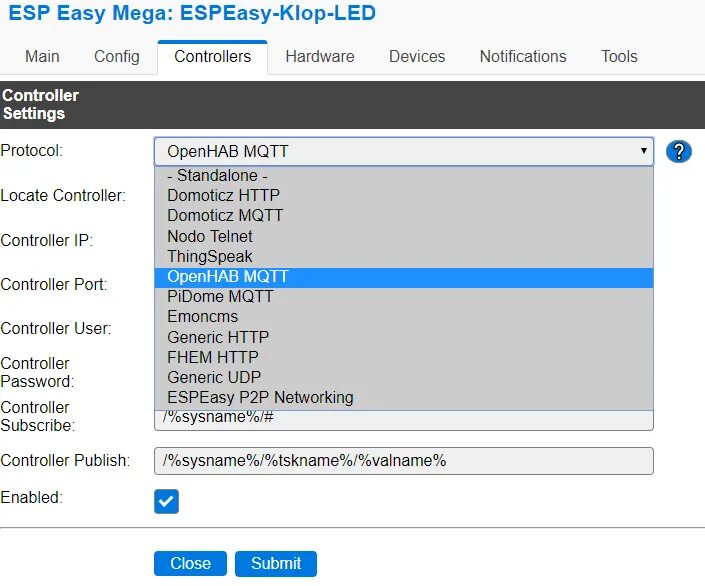Collapse the Protocol dropdown showing OpenHAB MQTT
705x586 pixels.
coord(404,151)
